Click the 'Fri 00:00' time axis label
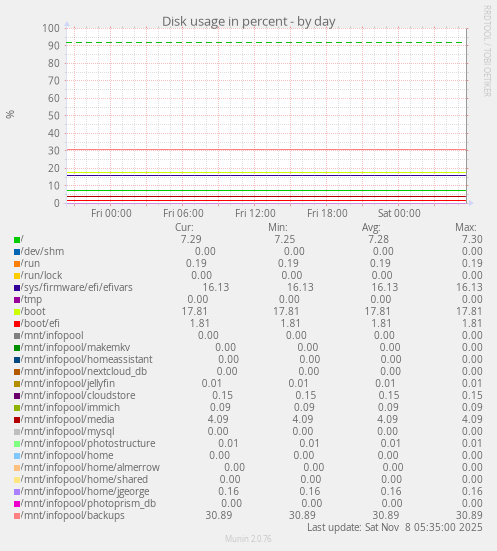Viewport: 497px width, 551px height. point(111,213)
